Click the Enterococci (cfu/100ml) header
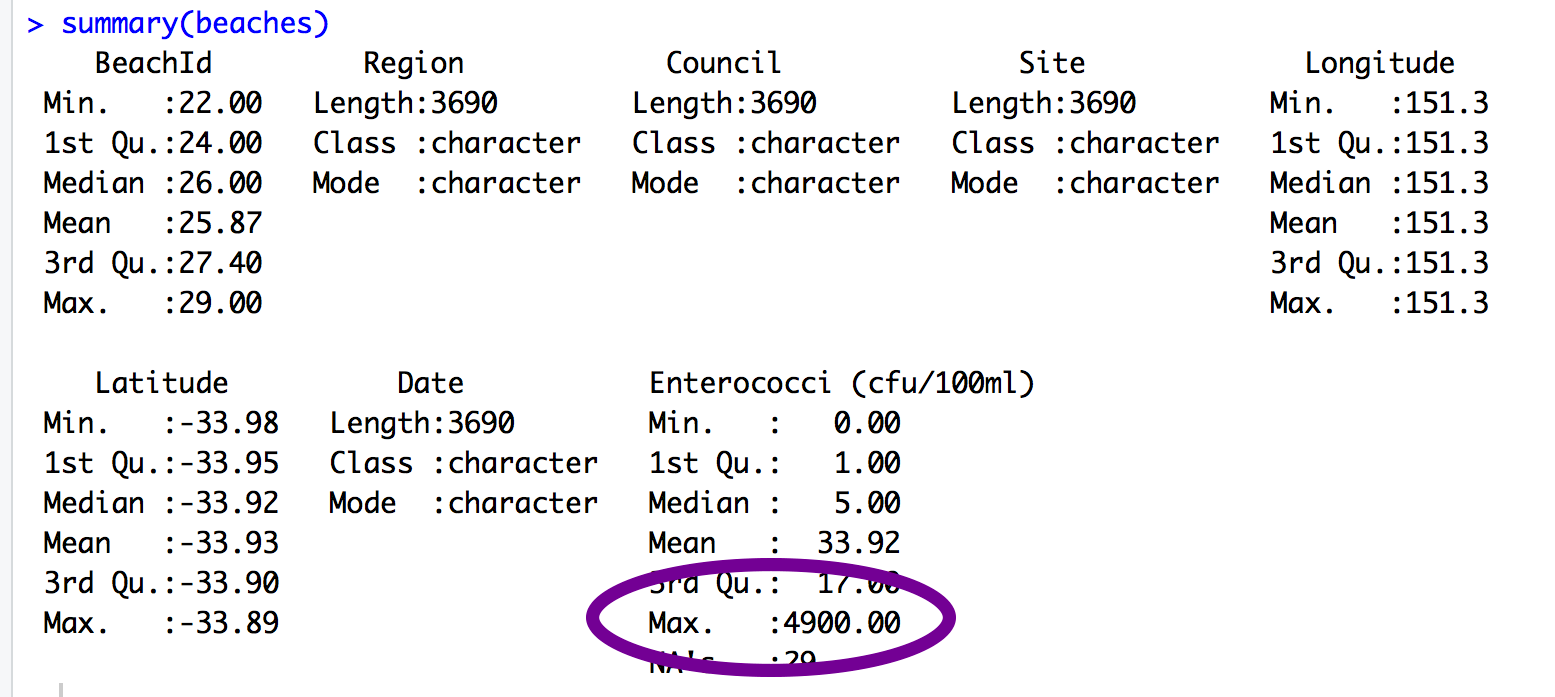The image size is (1555, 697). (841, 383)
